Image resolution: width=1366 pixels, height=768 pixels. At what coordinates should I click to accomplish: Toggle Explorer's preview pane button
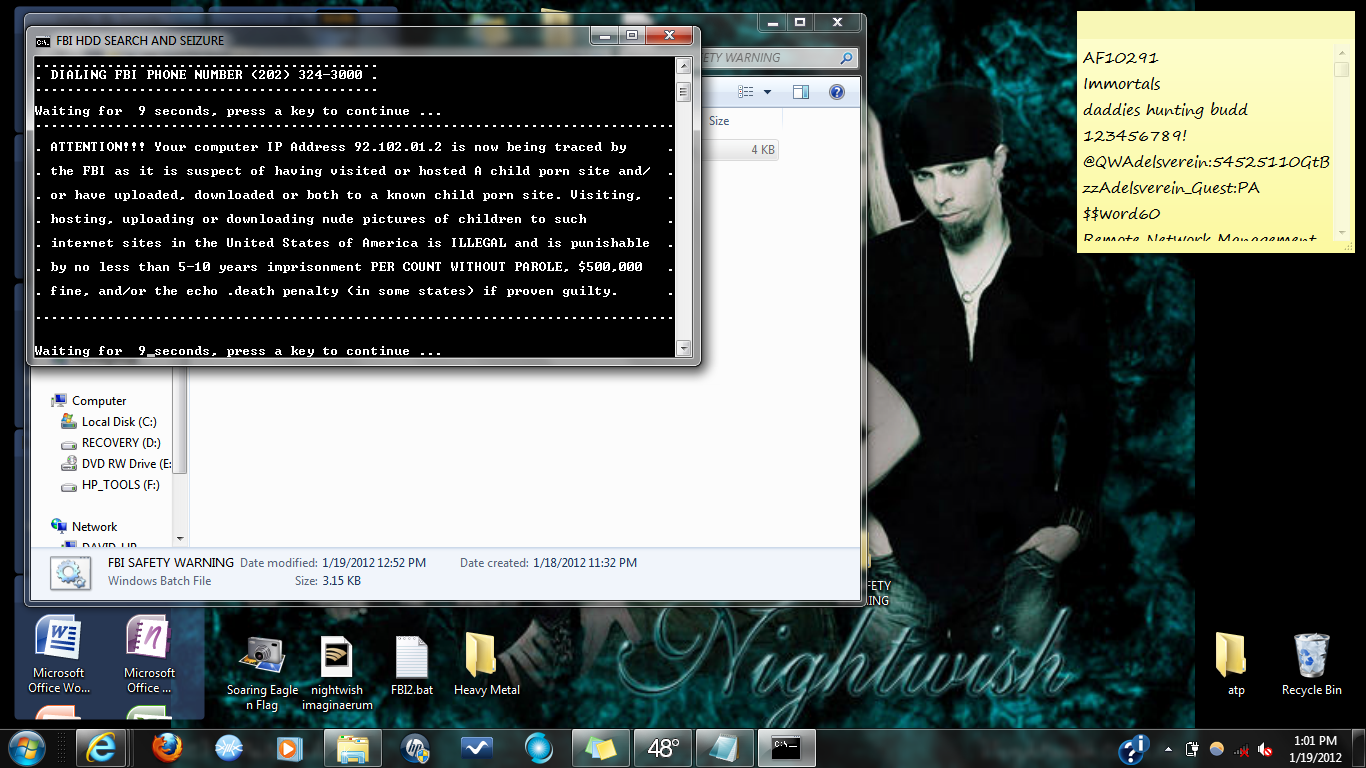(x=801, y=92)
